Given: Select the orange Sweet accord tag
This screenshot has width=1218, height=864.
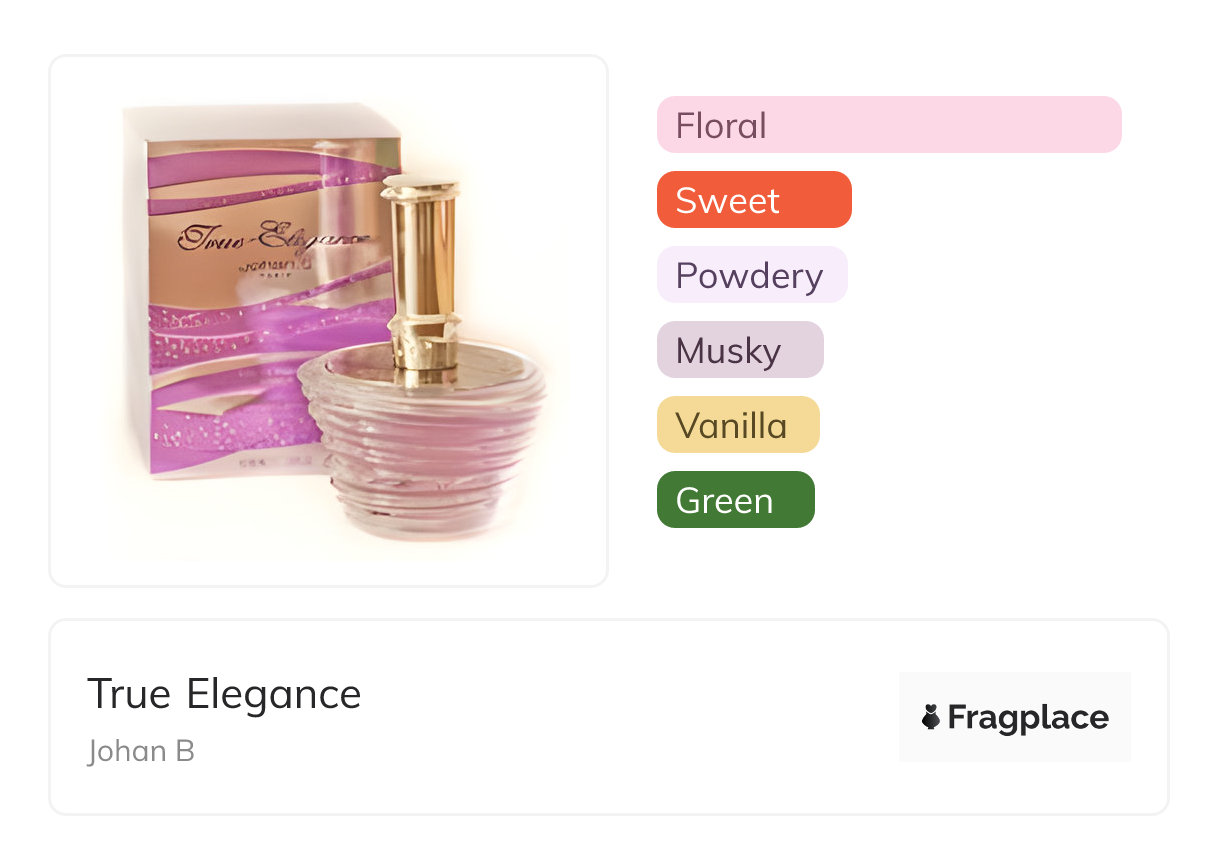Looking at the screenshot, I should [x=753, y=200].
